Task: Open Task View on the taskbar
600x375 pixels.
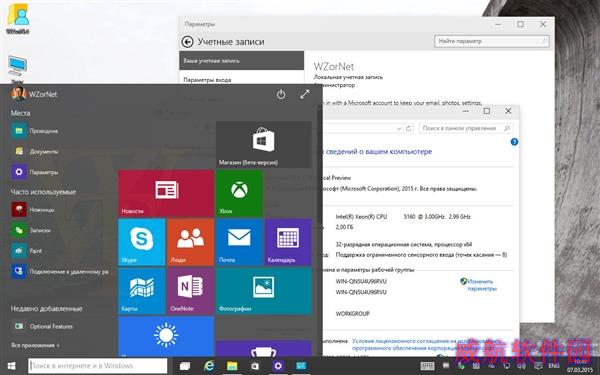Action: pyautogui.click(x=185, y=366)
